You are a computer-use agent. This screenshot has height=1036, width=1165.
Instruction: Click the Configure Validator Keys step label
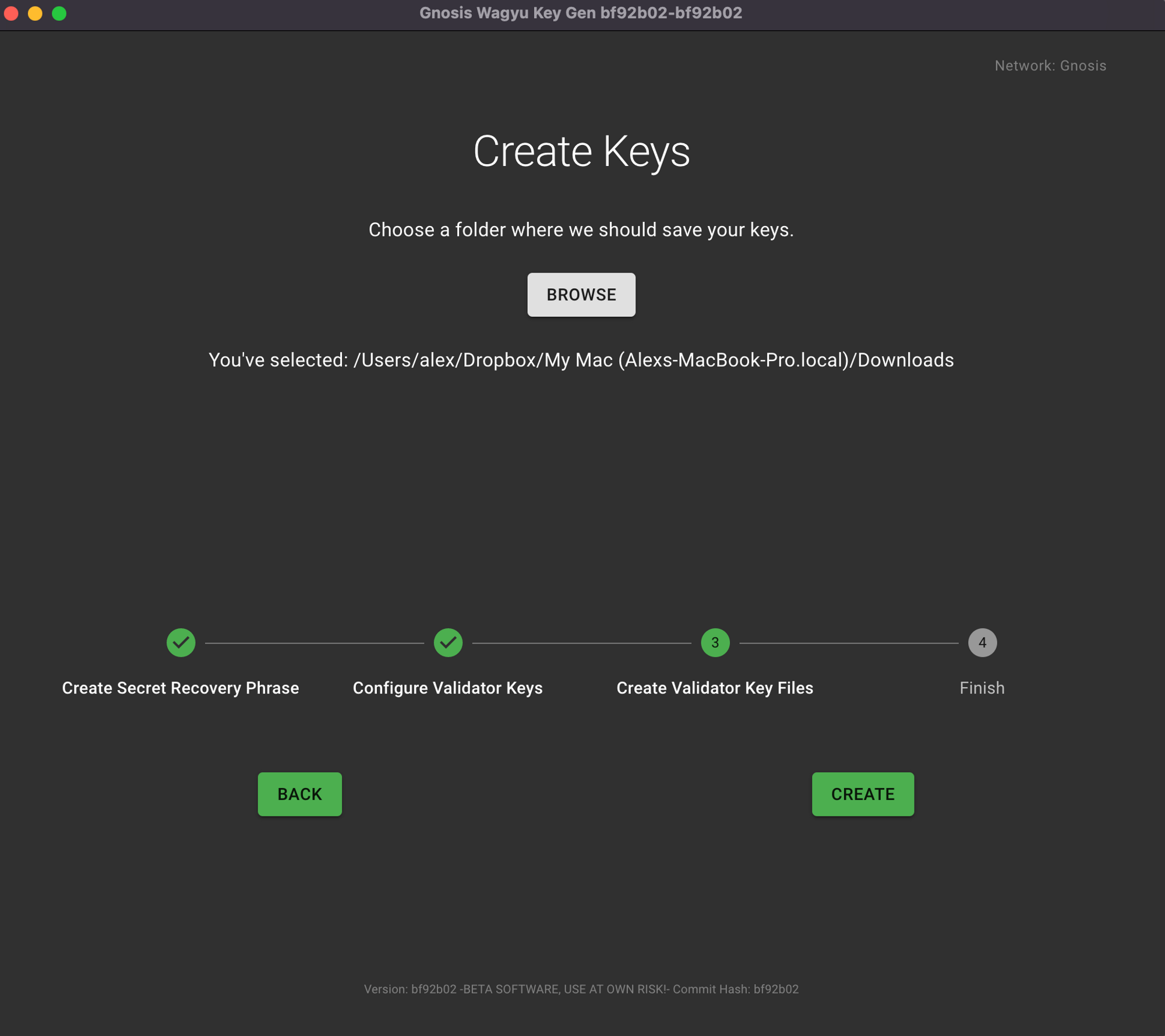tap(447, 688)
